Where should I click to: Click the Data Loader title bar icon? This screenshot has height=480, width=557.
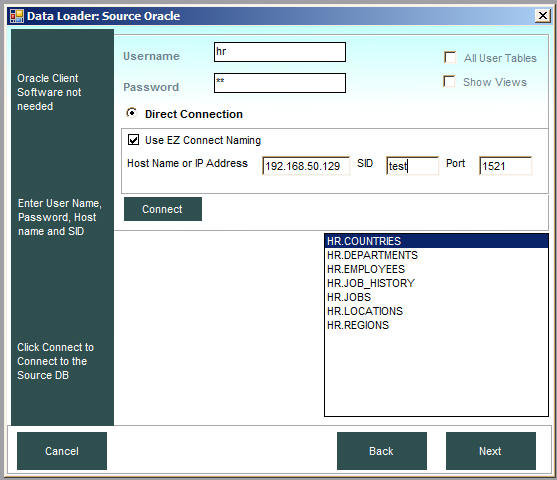click(17, 16)
